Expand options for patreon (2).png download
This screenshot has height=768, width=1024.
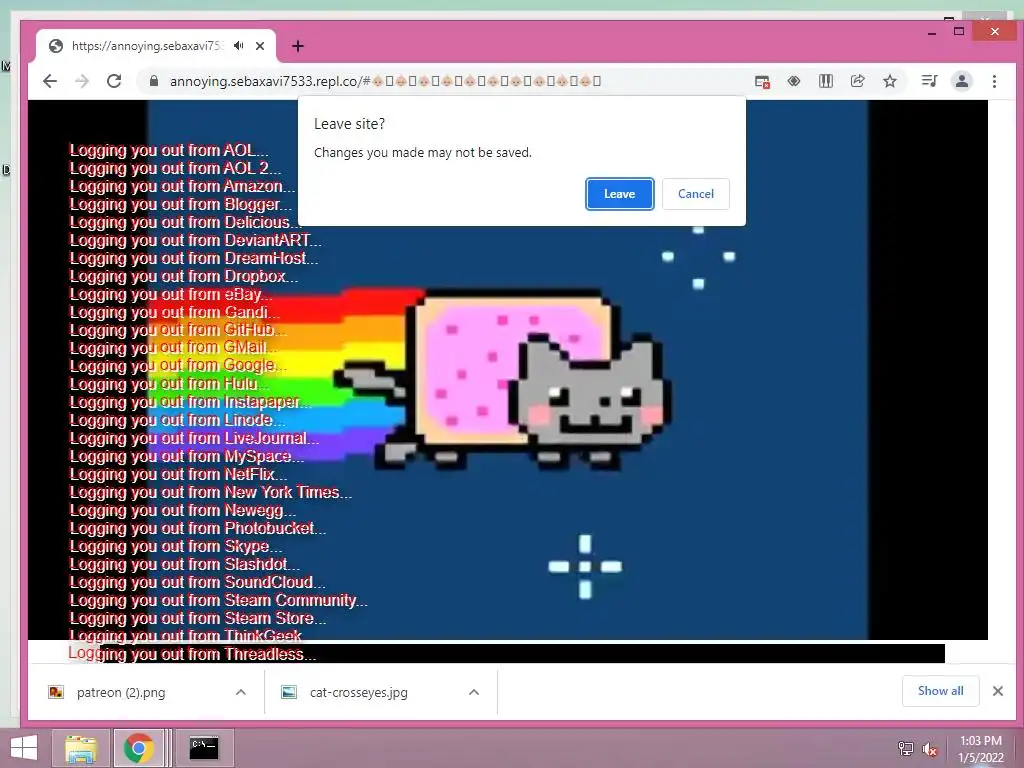tap(241, 692)
